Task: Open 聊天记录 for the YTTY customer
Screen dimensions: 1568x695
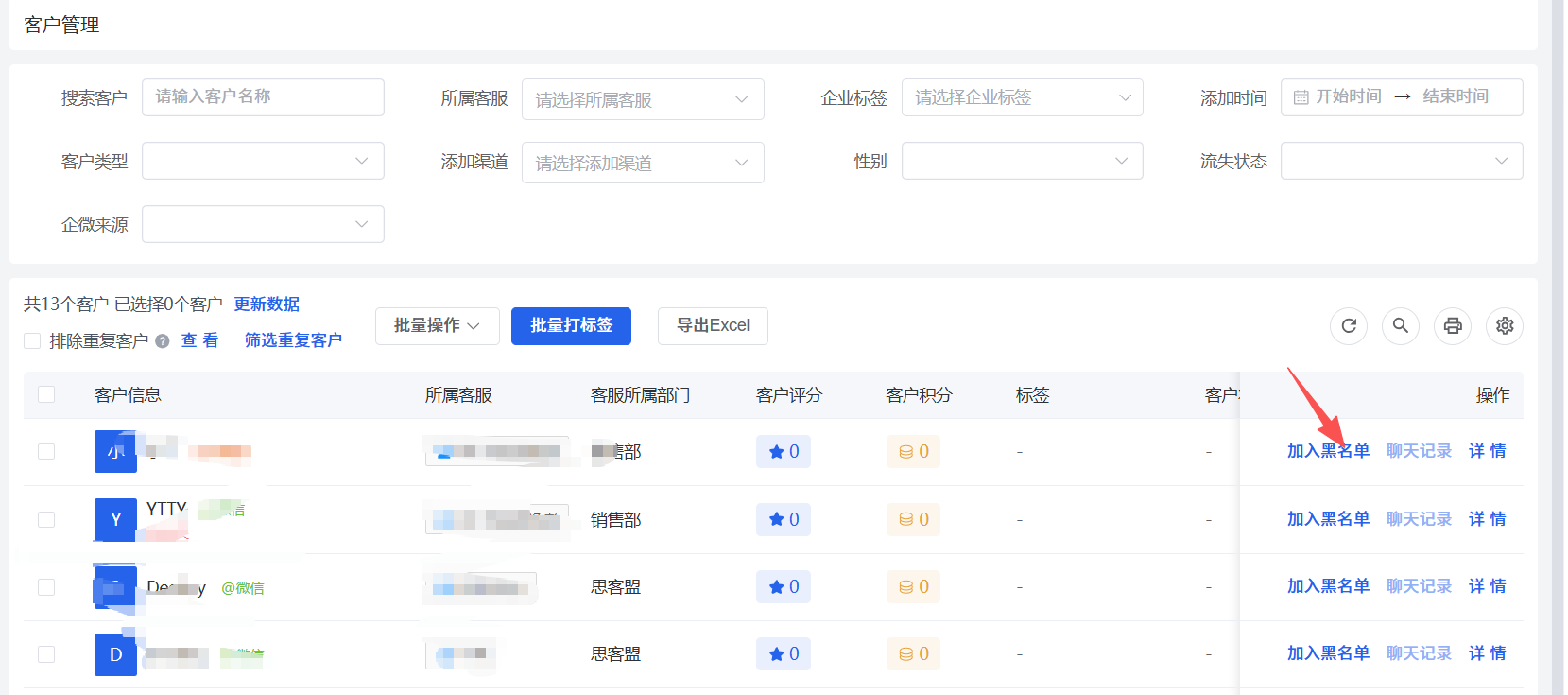Action: click(1419, 519)
